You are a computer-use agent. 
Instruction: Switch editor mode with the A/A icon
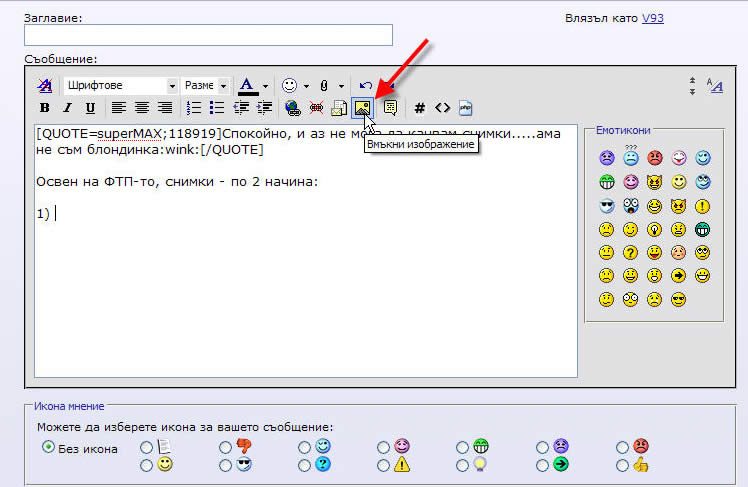point(715,85)
